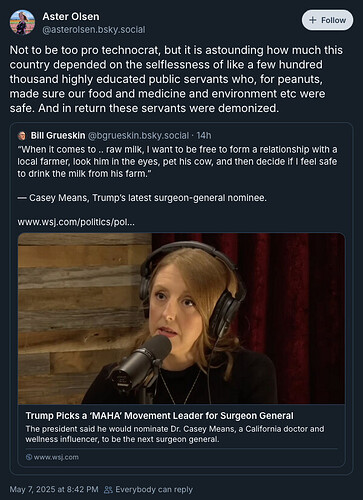Open the 'Trump Picks a MAHA Movement Leader' headline
Viewport: 363px width, 500px height.
(159, 416)
